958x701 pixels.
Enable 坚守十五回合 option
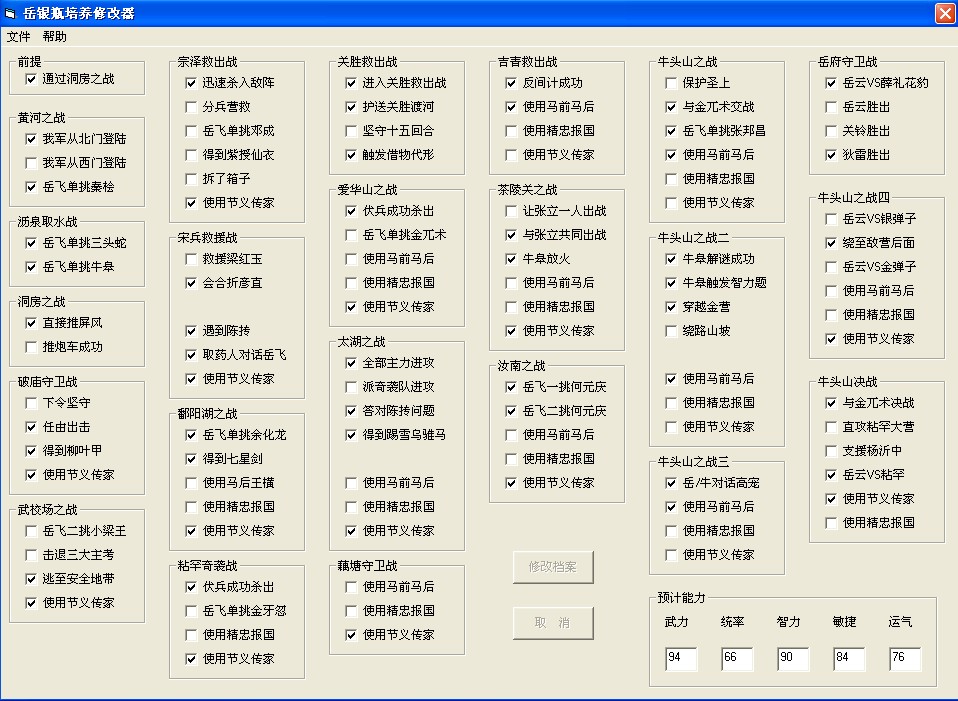click(x=351, y=131)
